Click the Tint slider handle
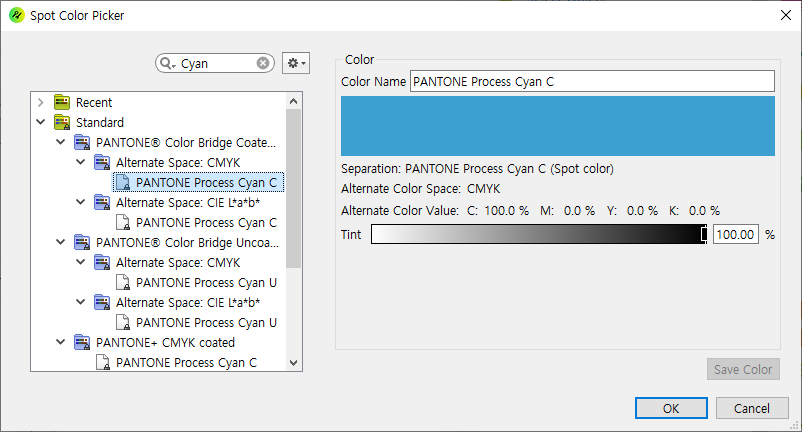This screenshot has width=802, height=432. pyautogui.click(x=704, y=234)
